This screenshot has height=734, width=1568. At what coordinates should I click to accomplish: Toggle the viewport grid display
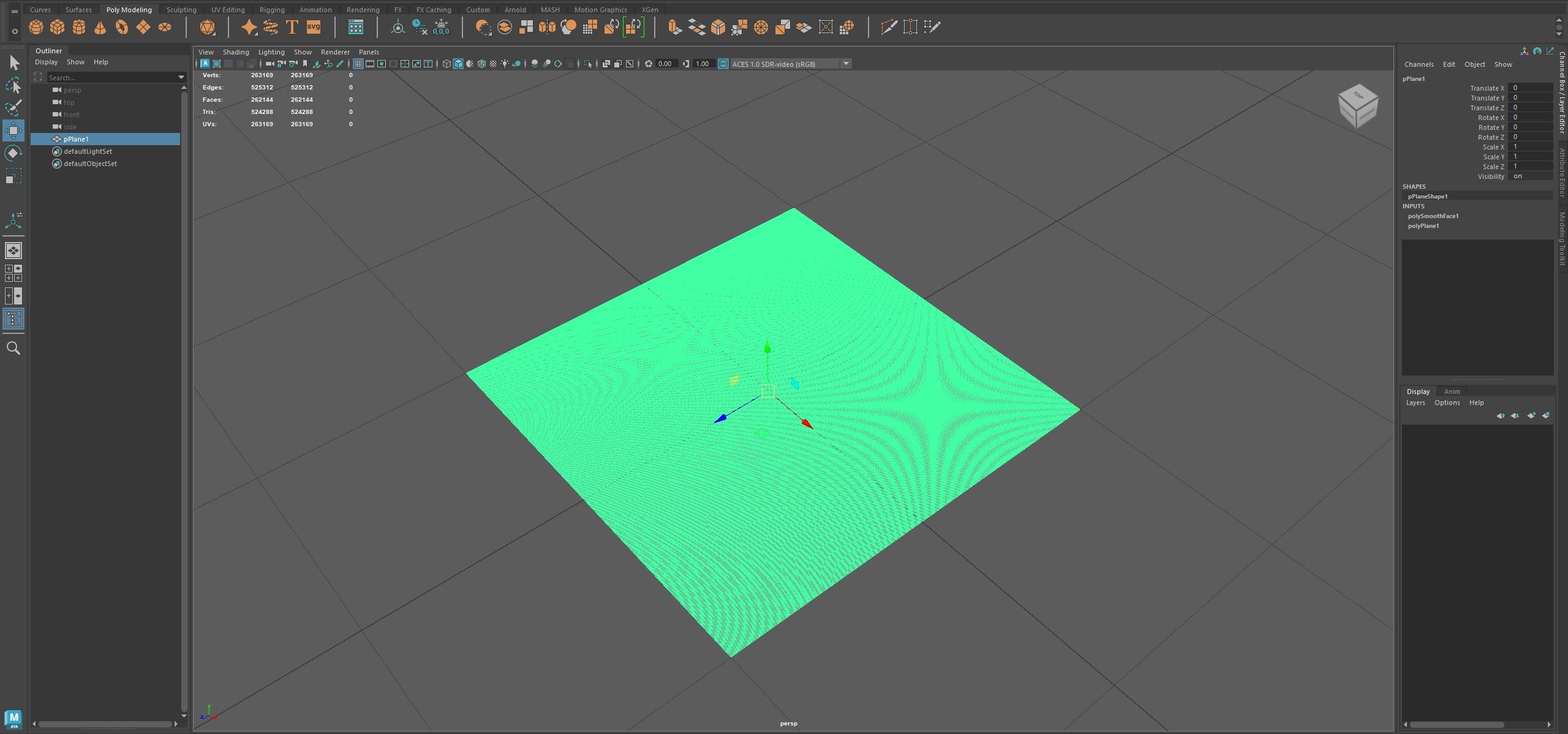(358, 64)
